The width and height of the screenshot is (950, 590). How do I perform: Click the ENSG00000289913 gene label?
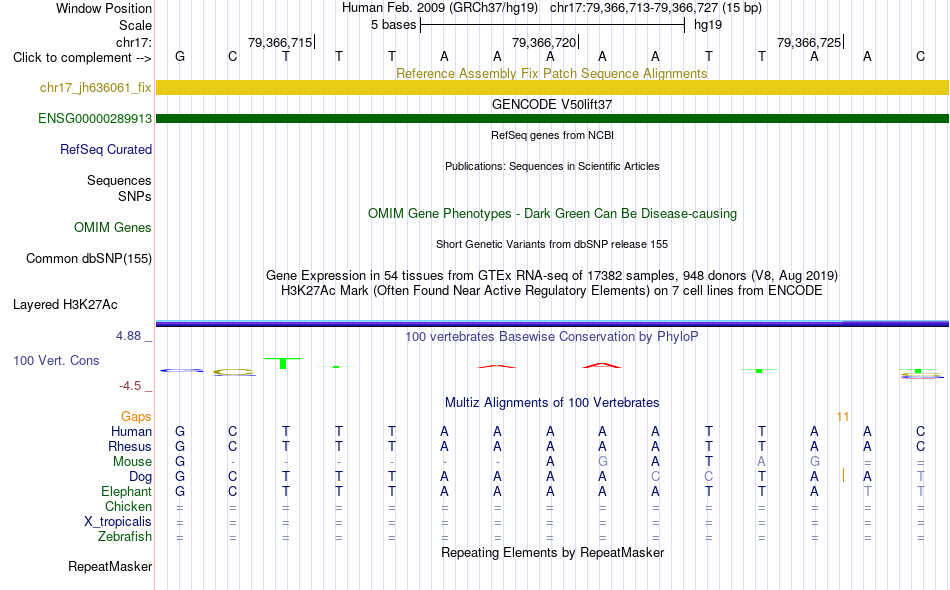(x=95, y=119)
